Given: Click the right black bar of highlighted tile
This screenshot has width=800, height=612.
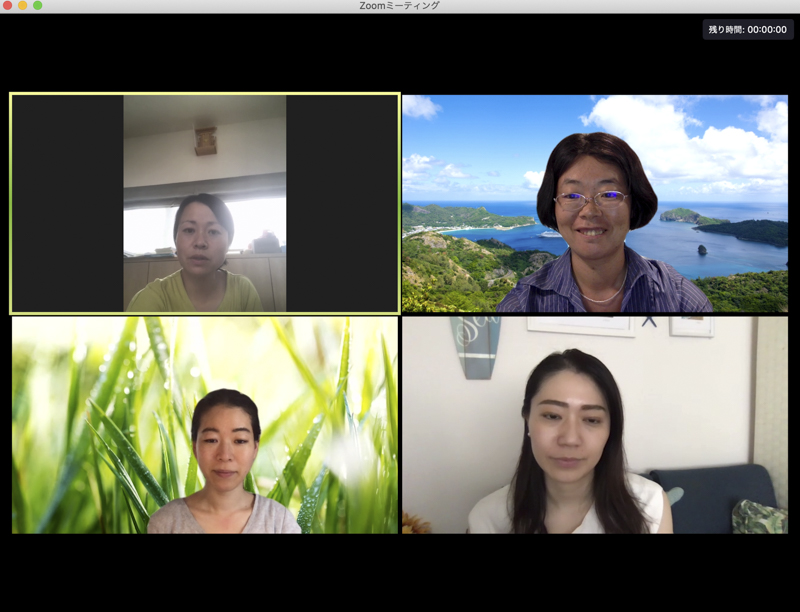Looking at the screenshot, I should [342, 204].
